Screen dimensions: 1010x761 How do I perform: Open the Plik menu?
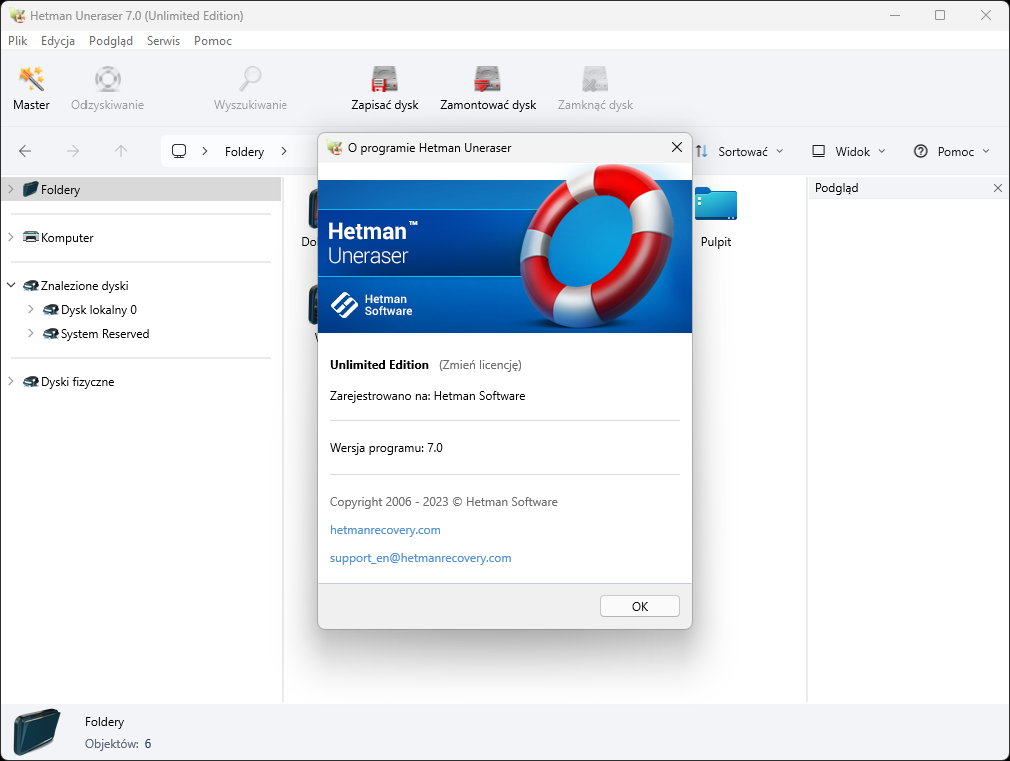point(17,41)
